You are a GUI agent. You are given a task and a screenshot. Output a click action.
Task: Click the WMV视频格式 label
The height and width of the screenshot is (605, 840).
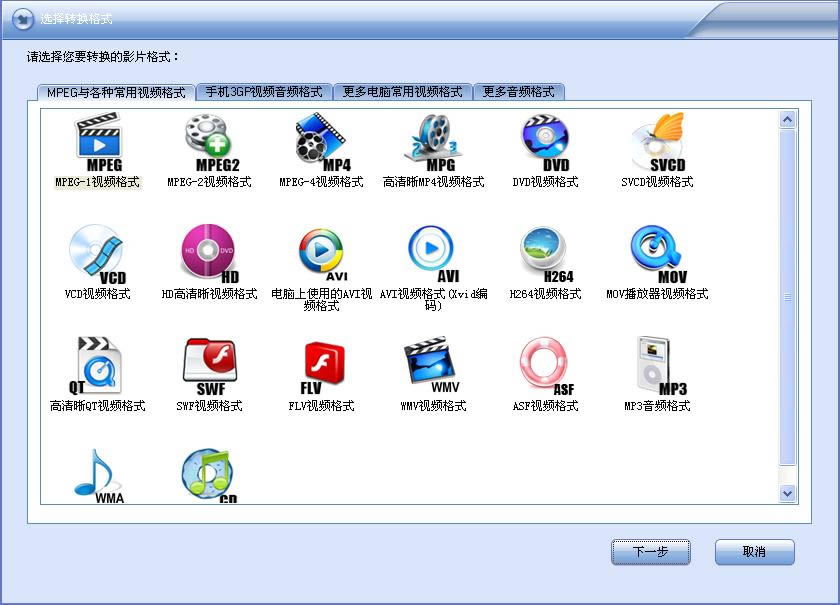tap(433, 406)
